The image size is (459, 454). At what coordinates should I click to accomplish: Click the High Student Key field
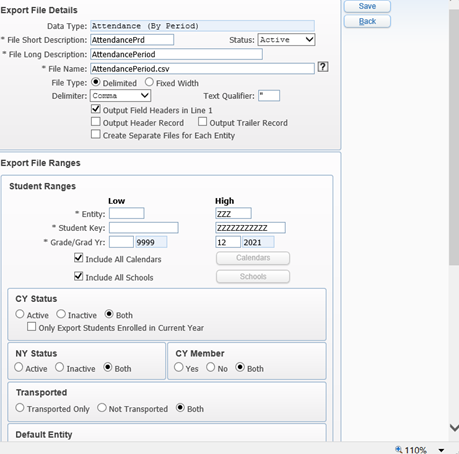point(250,228)
